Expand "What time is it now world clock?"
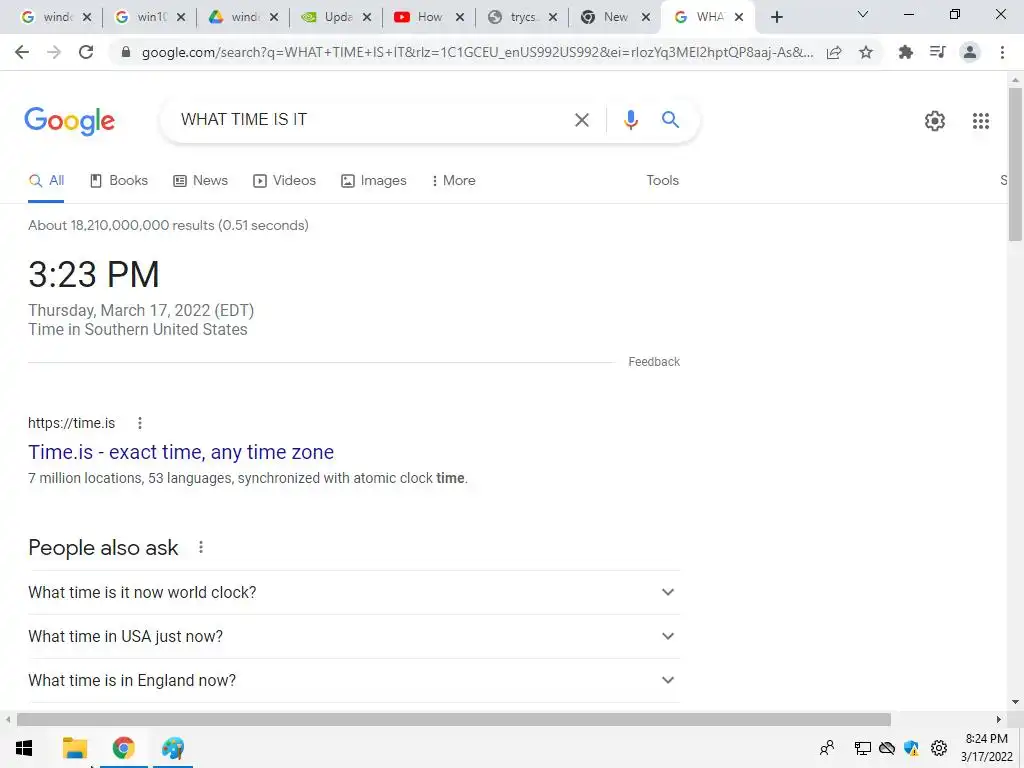This screenshot has height=768, width=1024. [x=353, y=592]
